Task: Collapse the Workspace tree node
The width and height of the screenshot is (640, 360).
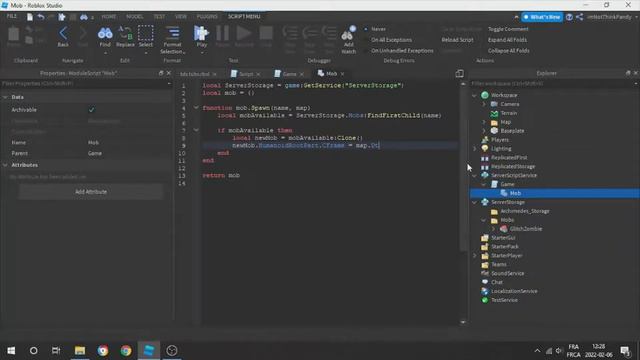Action: pyautogui.click(x=474, y=95)
